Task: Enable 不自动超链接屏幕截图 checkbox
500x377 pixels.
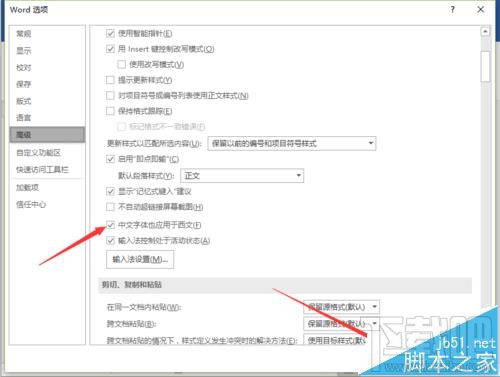Action: (110, 207)
